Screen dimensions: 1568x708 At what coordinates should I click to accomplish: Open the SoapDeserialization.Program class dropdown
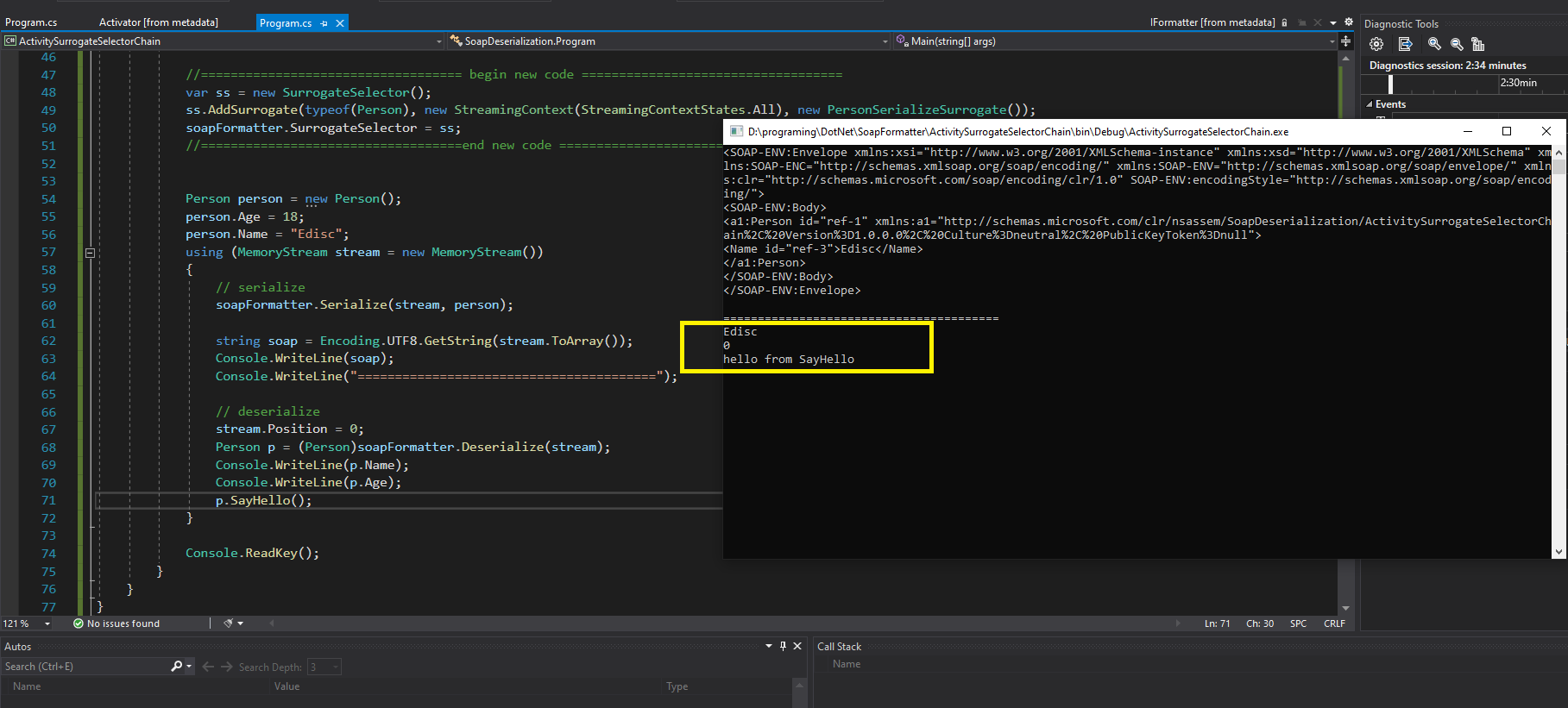(885, 41)
